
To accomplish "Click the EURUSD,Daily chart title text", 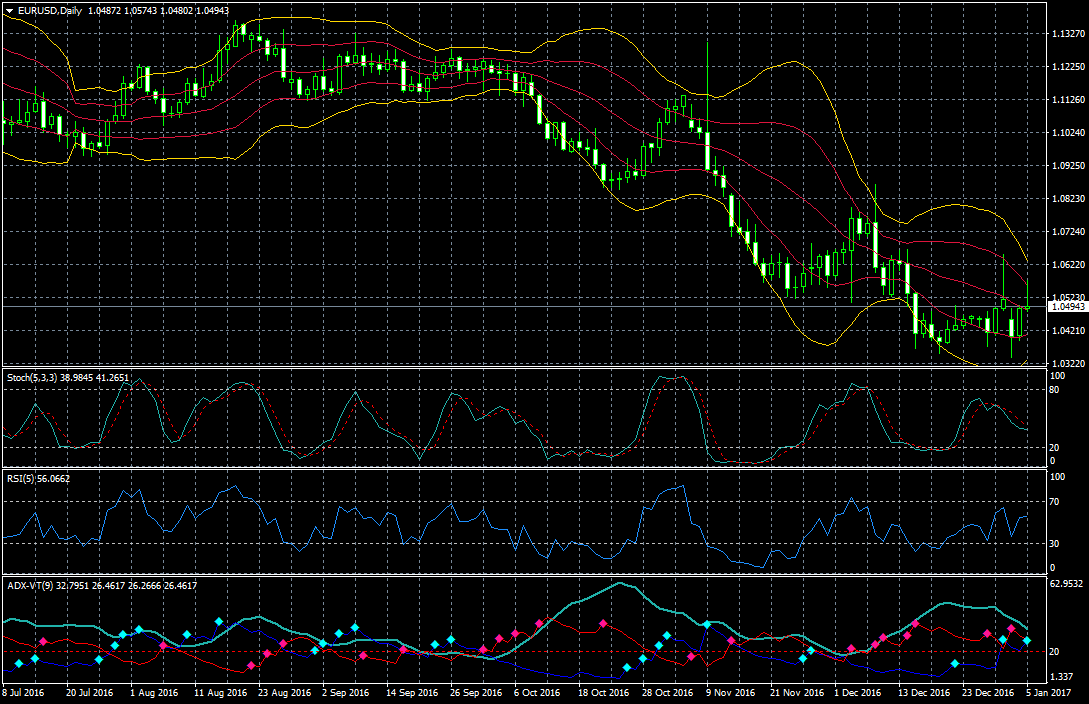I will (50, 9).
